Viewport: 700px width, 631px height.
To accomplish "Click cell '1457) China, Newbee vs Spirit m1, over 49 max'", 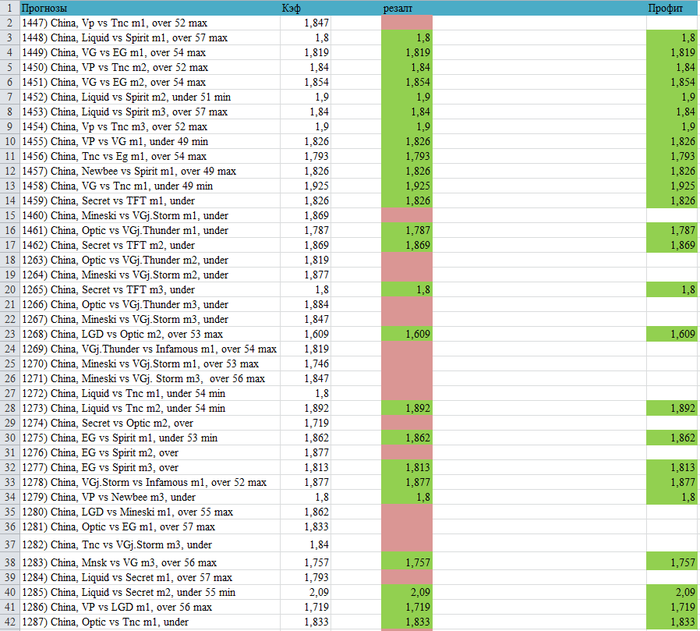I will pyautogui.click(x=150, y=171).
